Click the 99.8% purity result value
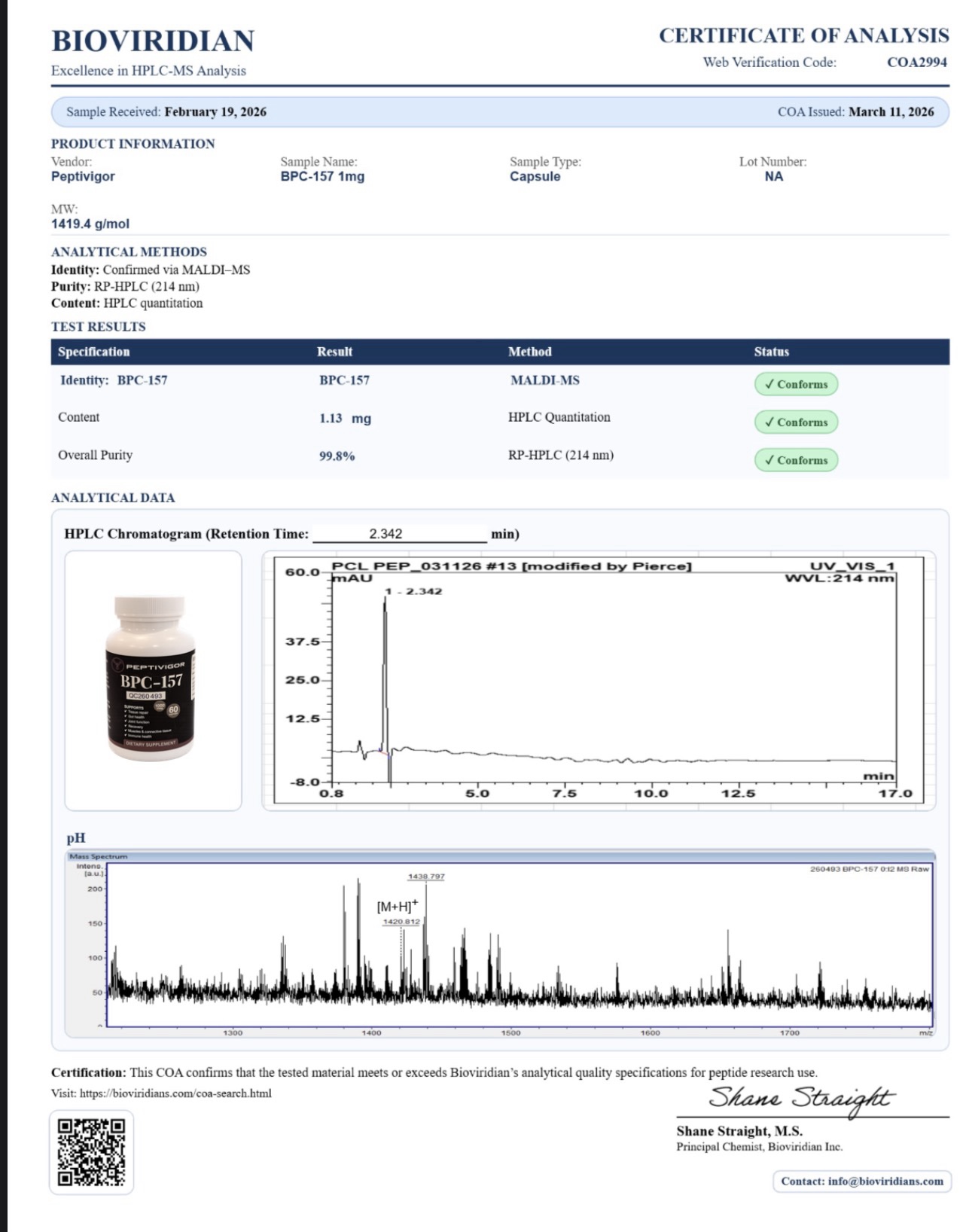This screenshot has width=963, height=1232. coord(337,456)
